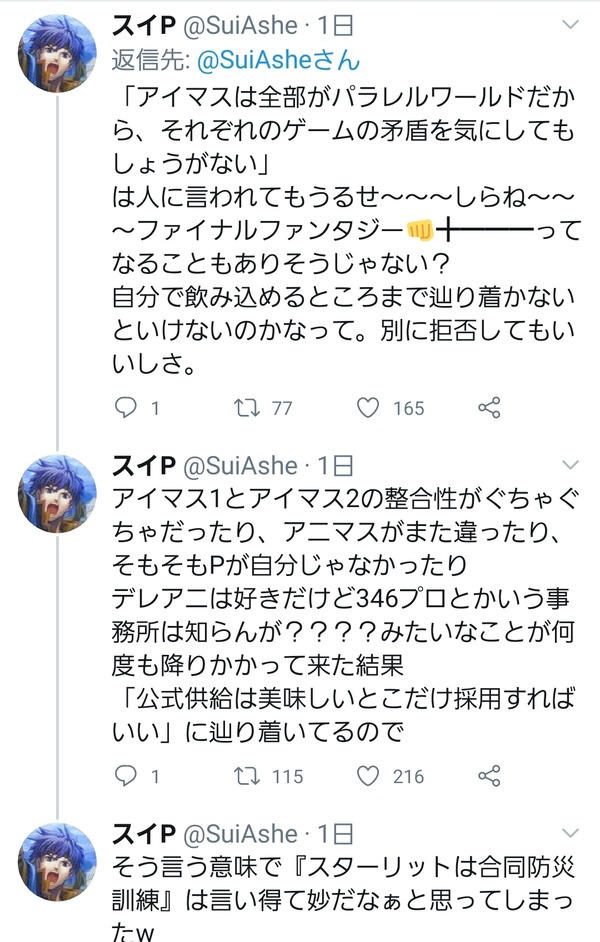Screen dimensions: 600x942
Task: Open スイP's avatar on first tweet
Action: pyautogui.click(x=57, y=53)
